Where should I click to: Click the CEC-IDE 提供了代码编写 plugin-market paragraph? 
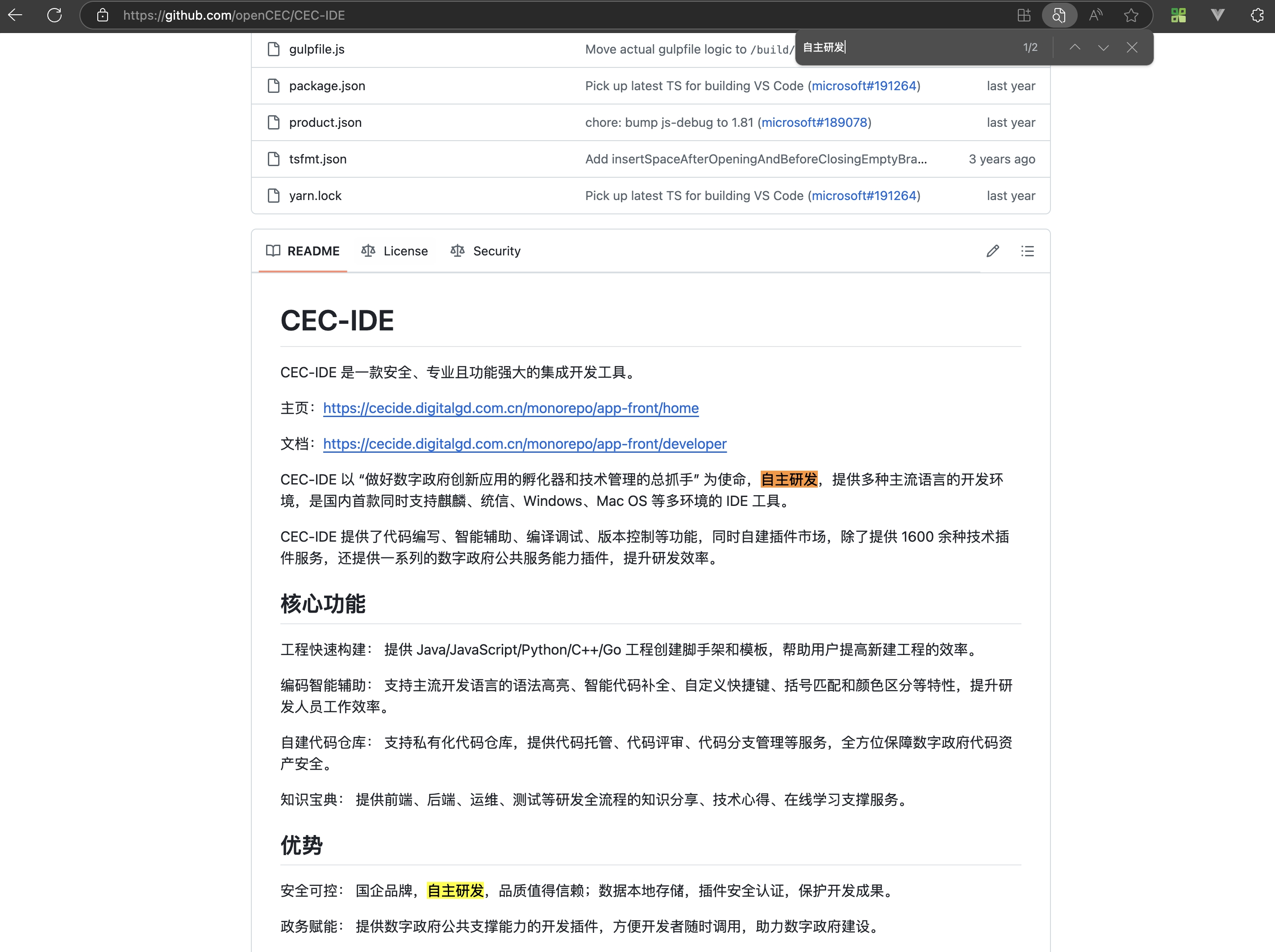coord(645,547)
